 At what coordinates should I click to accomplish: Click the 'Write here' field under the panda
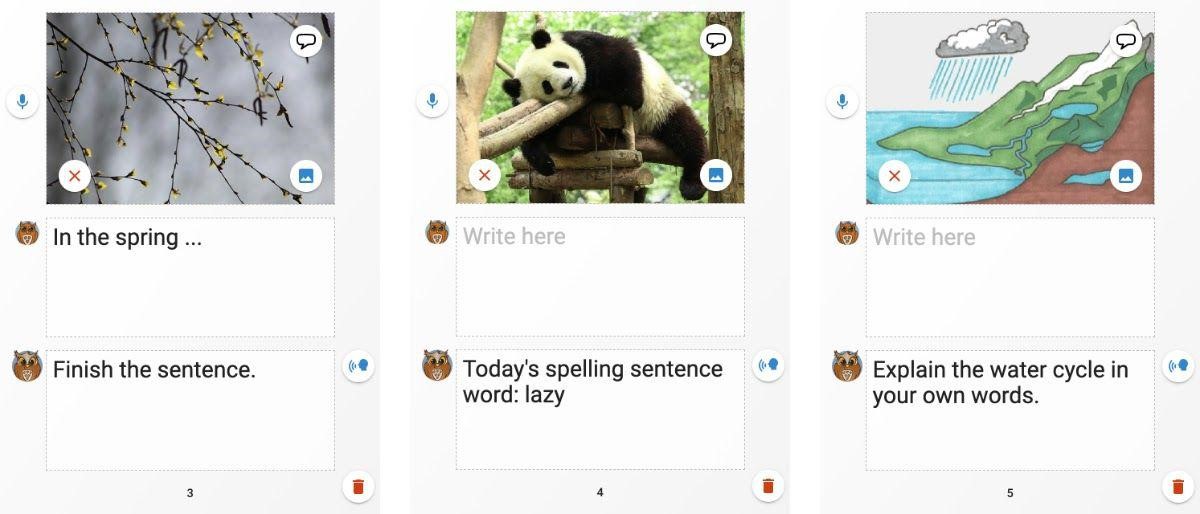600,277
